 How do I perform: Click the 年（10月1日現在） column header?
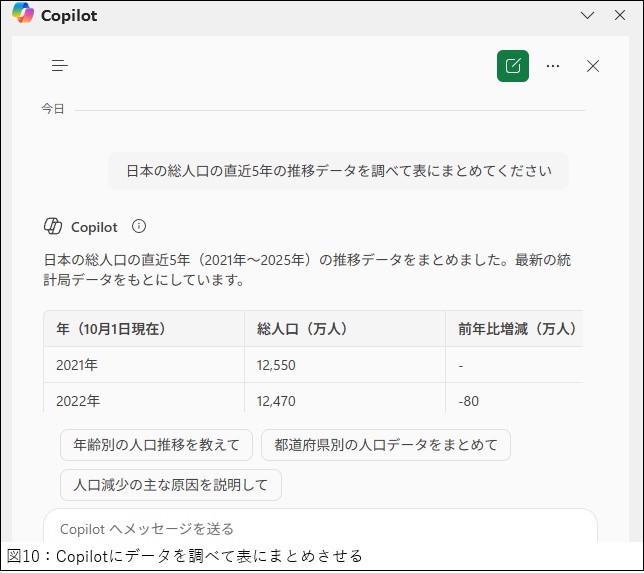point(112,329)
